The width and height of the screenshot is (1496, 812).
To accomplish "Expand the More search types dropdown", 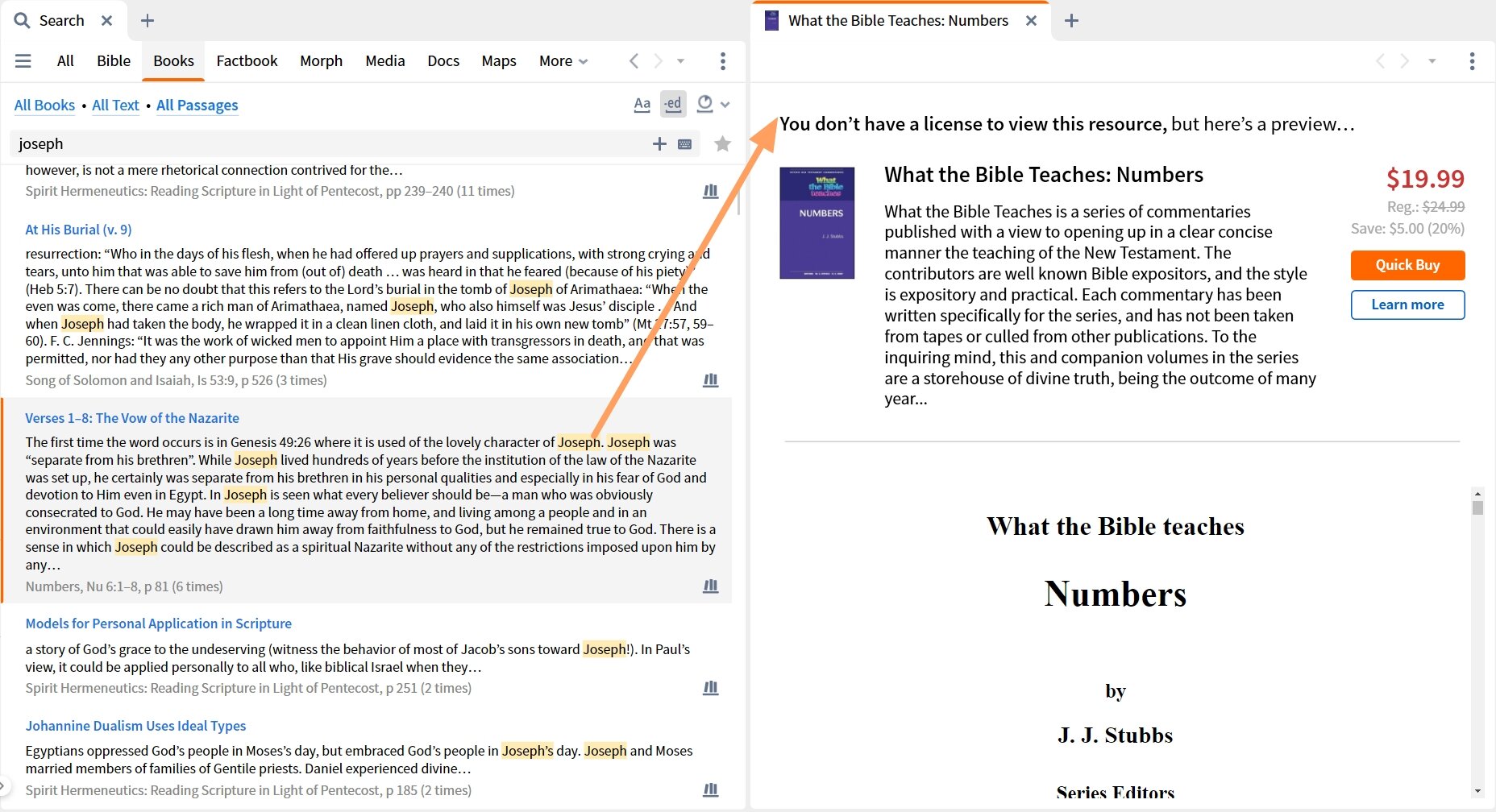I will tap(563, 61).
